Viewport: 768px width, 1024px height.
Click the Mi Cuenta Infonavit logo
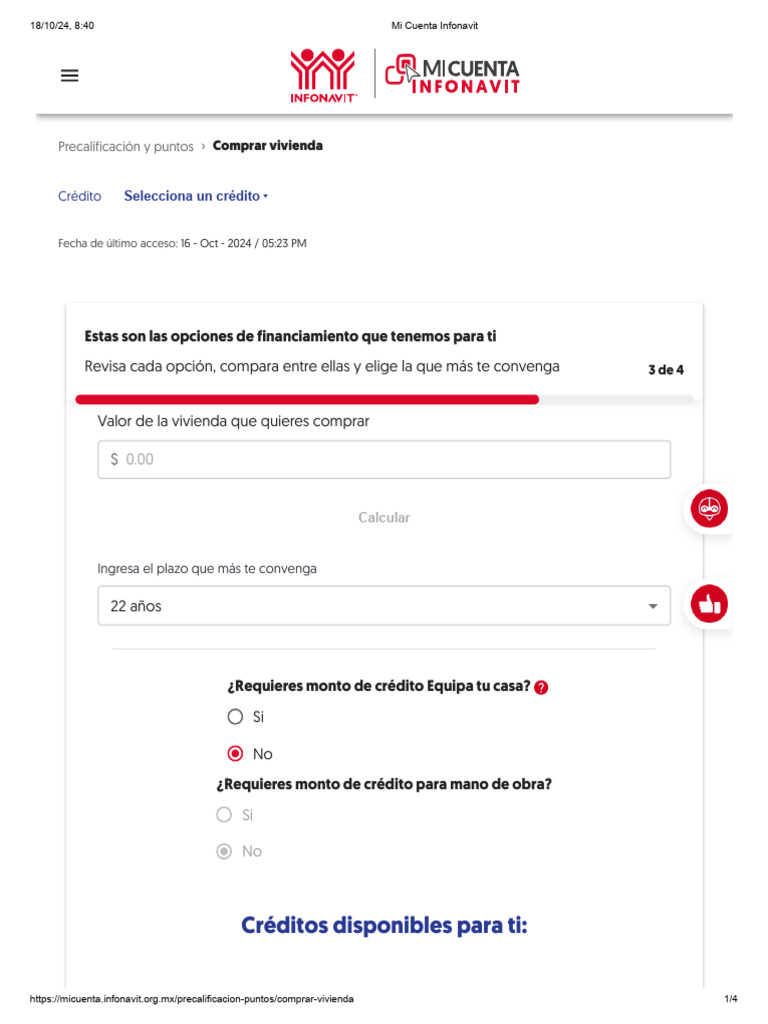click(x=453, y=75)
